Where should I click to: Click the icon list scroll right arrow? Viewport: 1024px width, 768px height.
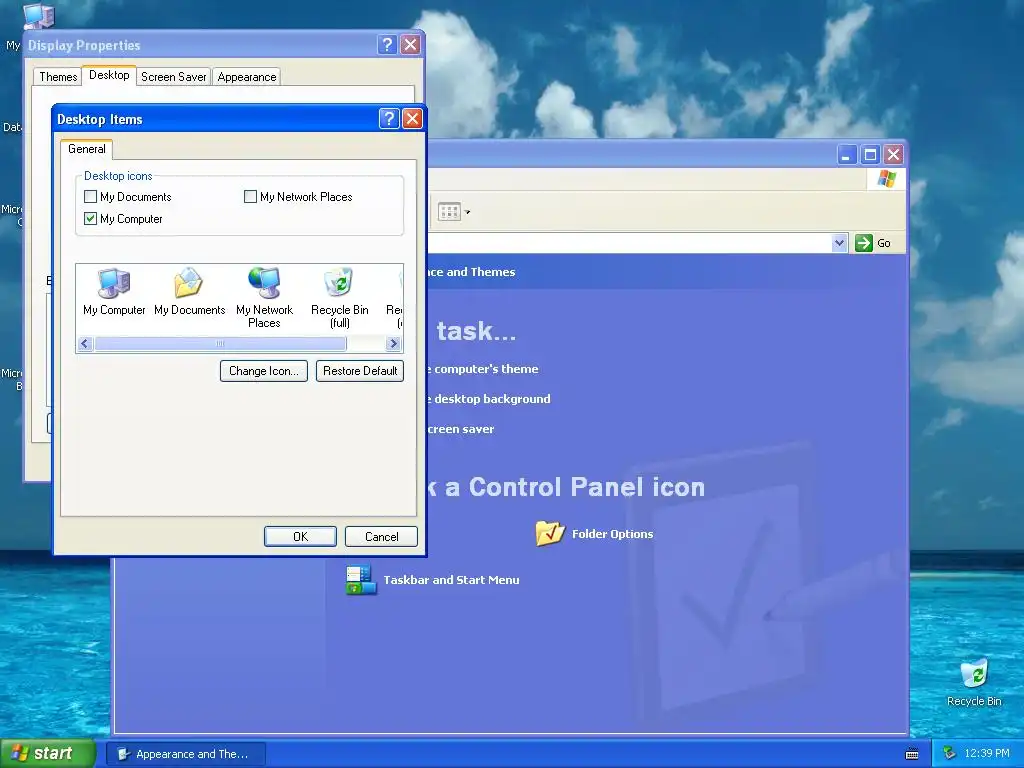click(x=393, y=344)
